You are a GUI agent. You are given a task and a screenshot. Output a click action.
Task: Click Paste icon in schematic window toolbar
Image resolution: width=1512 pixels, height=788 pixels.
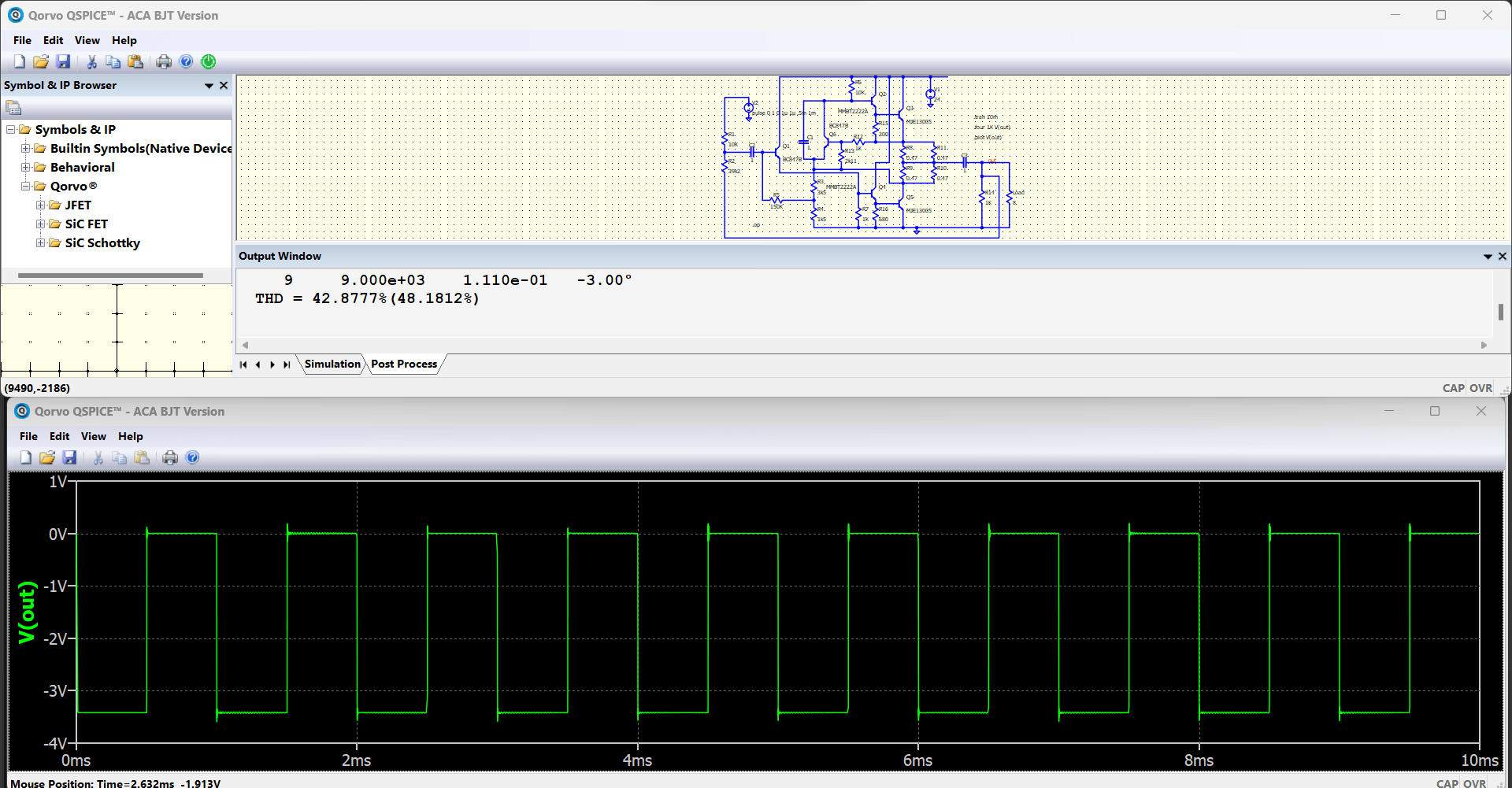135,61
